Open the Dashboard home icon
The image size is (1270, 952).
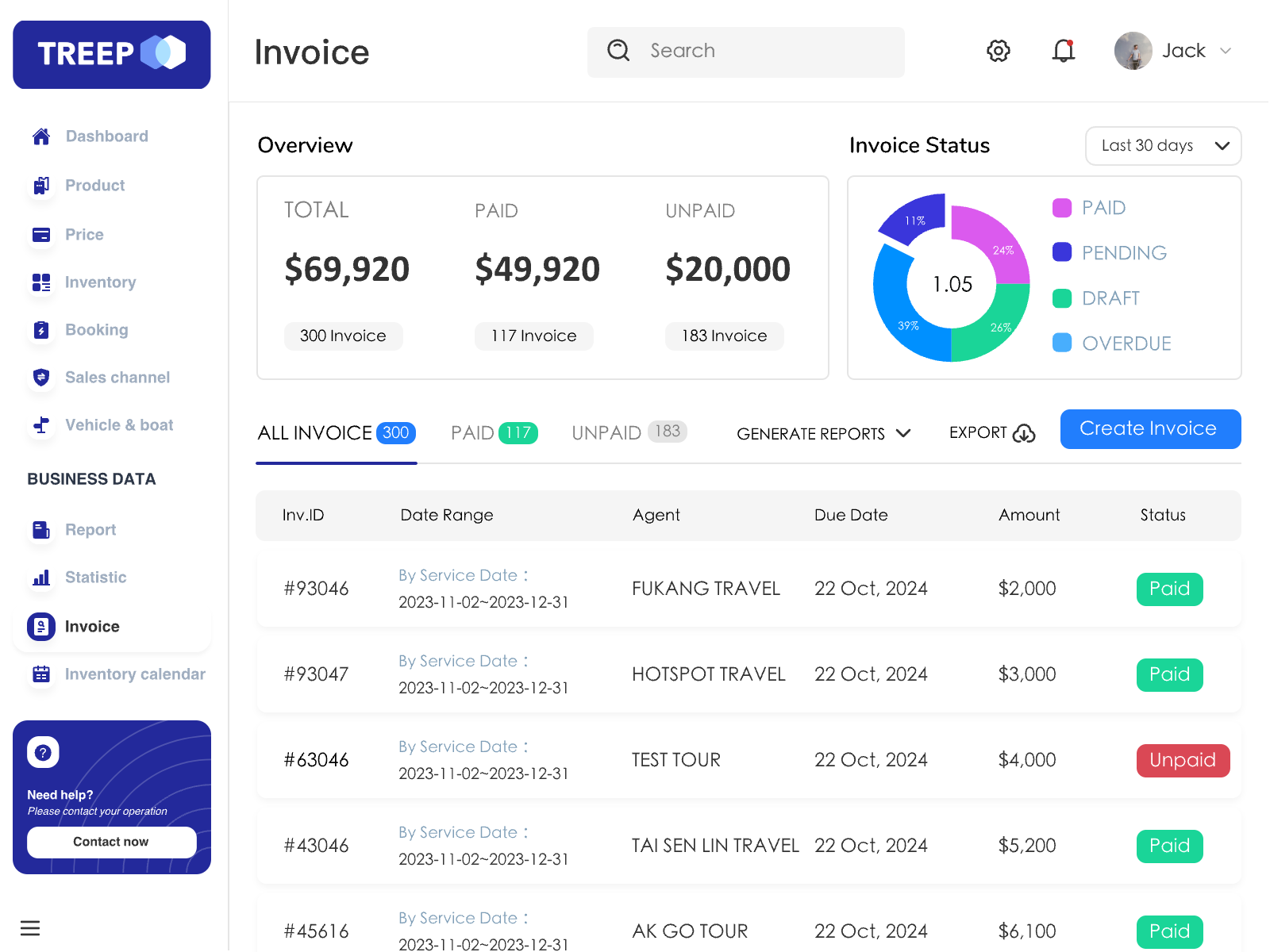point(41,136)
